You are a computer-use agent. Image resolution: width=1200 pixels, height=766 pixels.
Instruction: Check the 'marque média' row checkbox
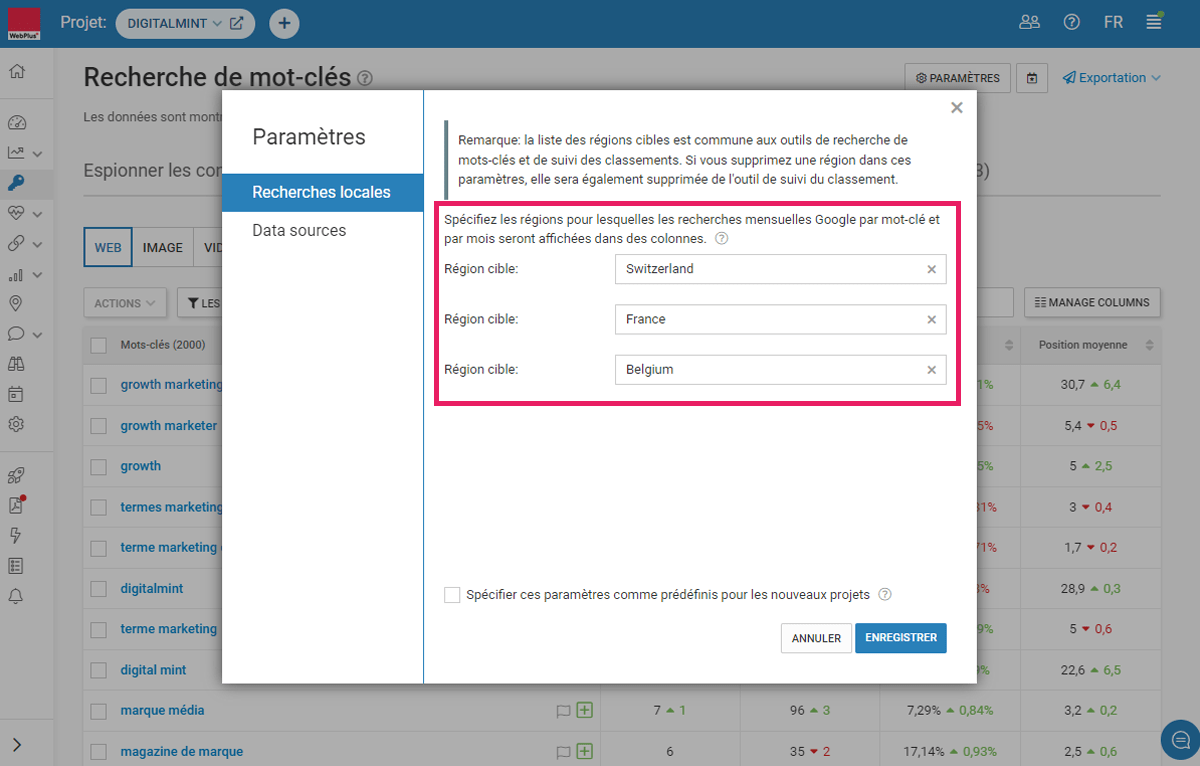pyautogui.click(x=98, y=711)
